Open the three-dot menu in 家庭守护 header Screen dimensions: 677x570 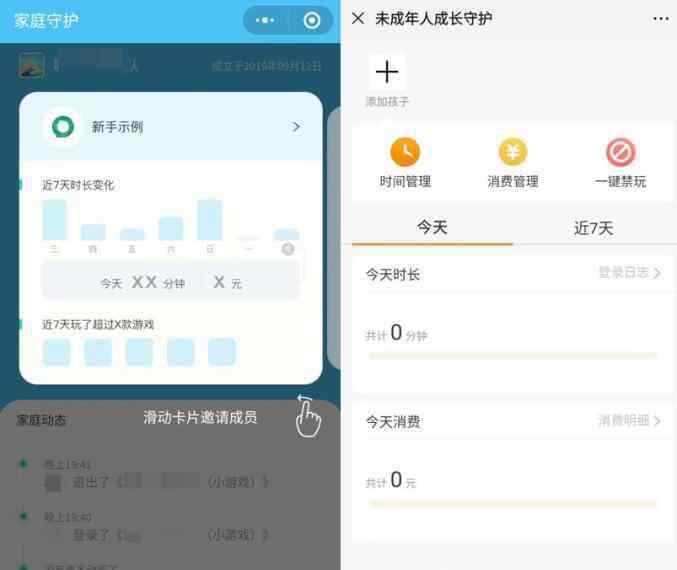265,20
